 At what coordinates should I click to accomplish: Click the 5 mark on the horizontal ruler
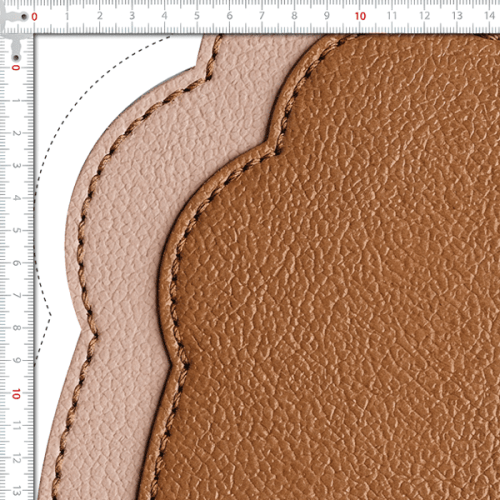pyautogui.click(x=197, y=16)
